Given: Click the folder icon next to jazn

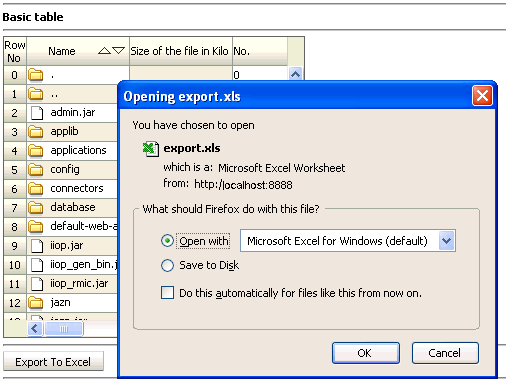Looking at the screenshot, I should (x=36, y=303).
